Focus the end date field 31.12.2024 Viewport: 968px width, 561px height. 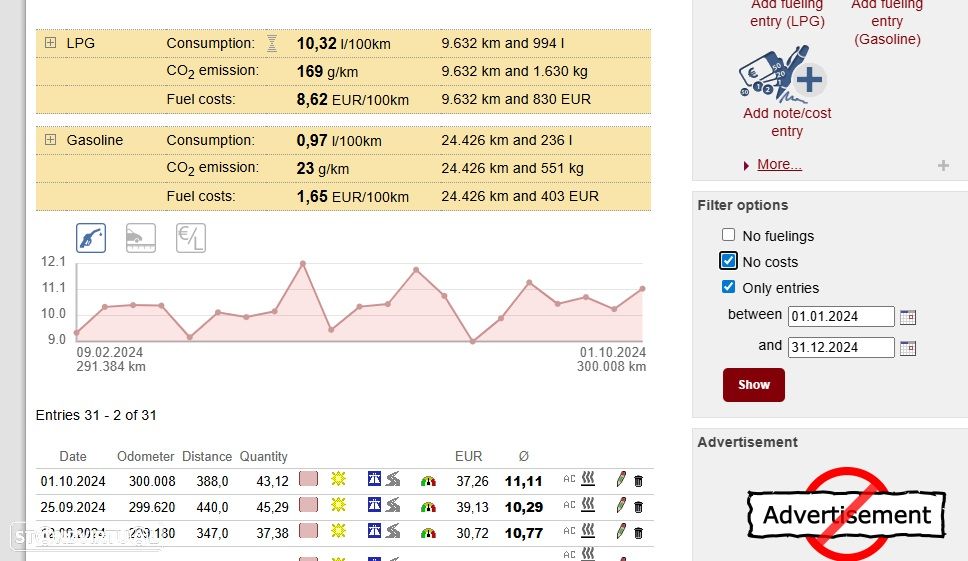pyautogui.click(x=841, y=347)
